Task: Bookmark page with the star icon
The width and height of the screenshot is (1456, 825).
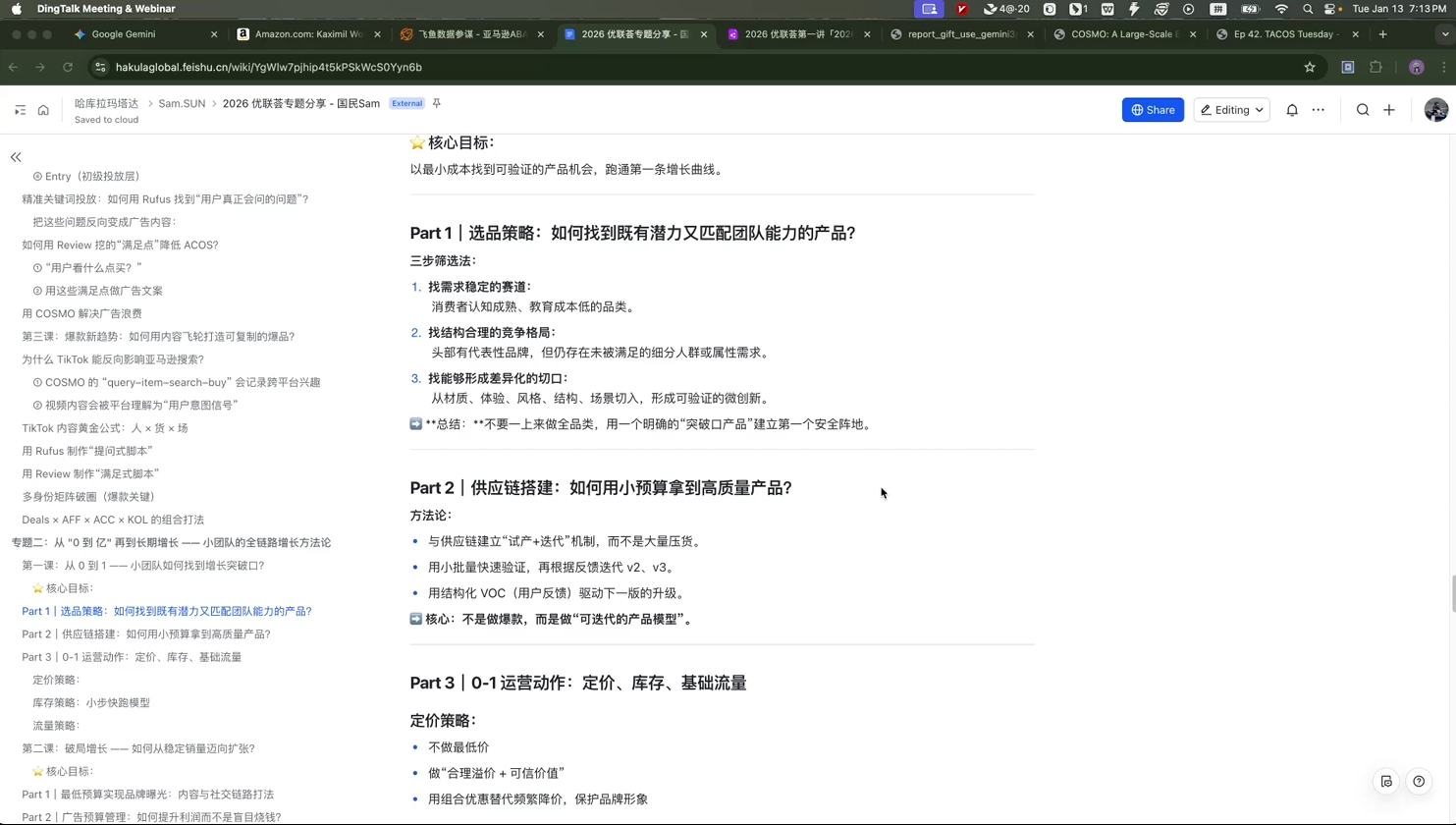Action: pos(1310,67)
